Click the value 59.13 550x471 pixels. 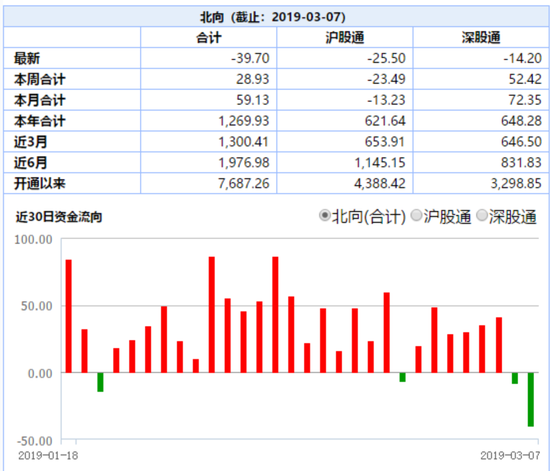253,100
